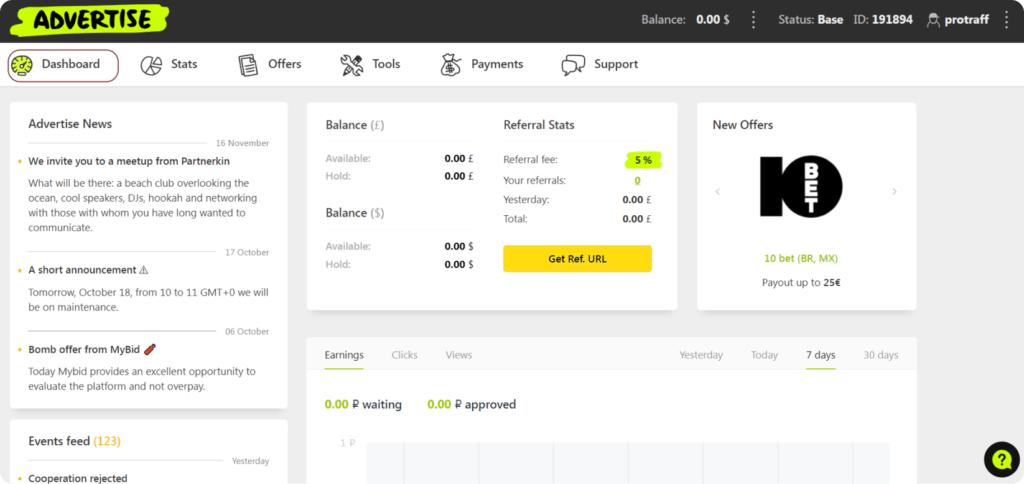The height and width of the screenshot is (484, 1024).
Task: Select the 30 days period
Action: click(880, 355)
